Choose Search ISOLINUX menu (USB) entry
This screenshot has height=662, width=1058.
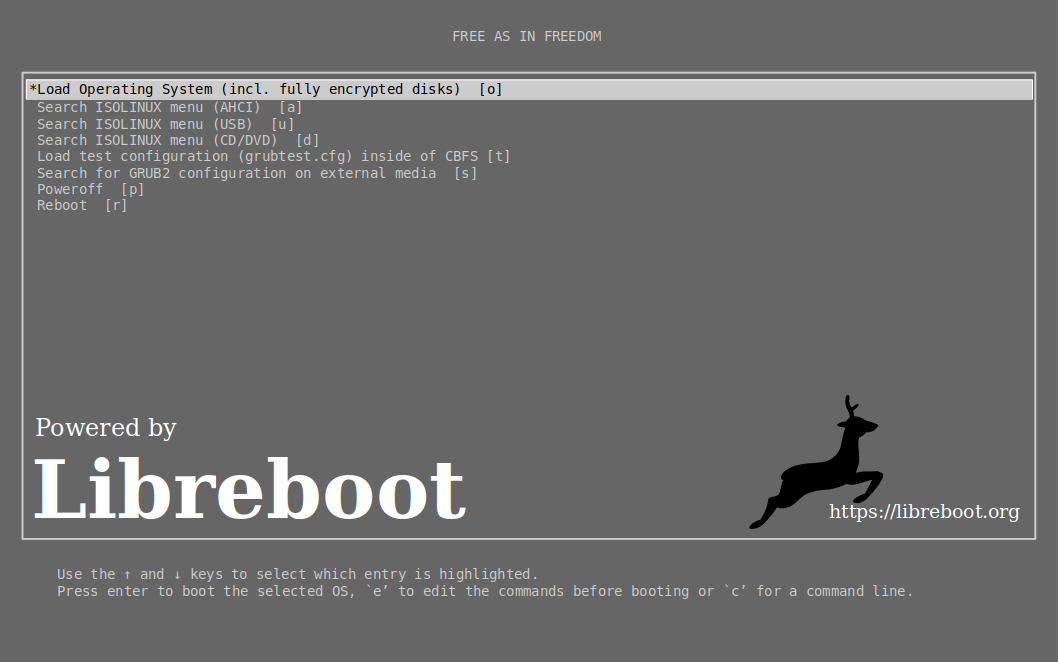coord(165,124)
